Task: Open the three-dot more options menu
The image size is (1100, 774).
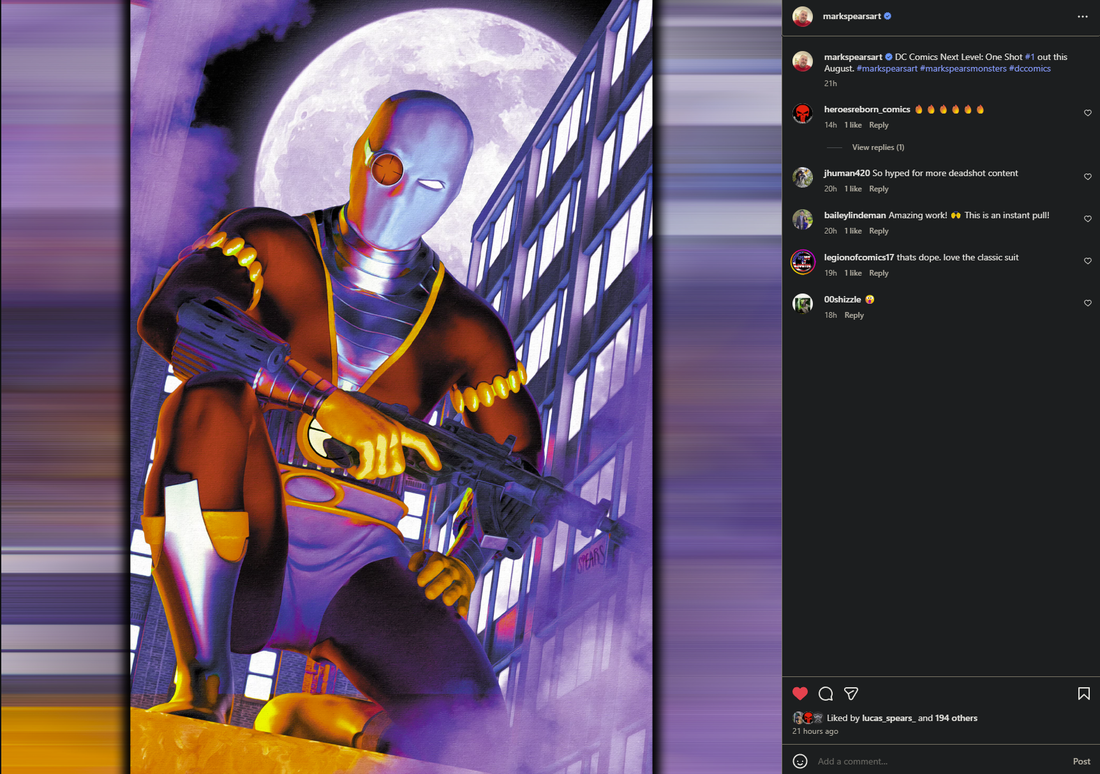Action: click(x=1082, y=16)
